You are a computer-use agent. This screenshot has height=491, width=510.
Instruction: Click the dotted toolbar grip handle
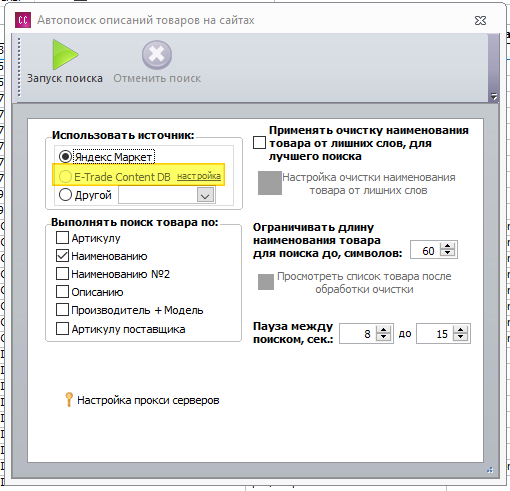[19, 68]
